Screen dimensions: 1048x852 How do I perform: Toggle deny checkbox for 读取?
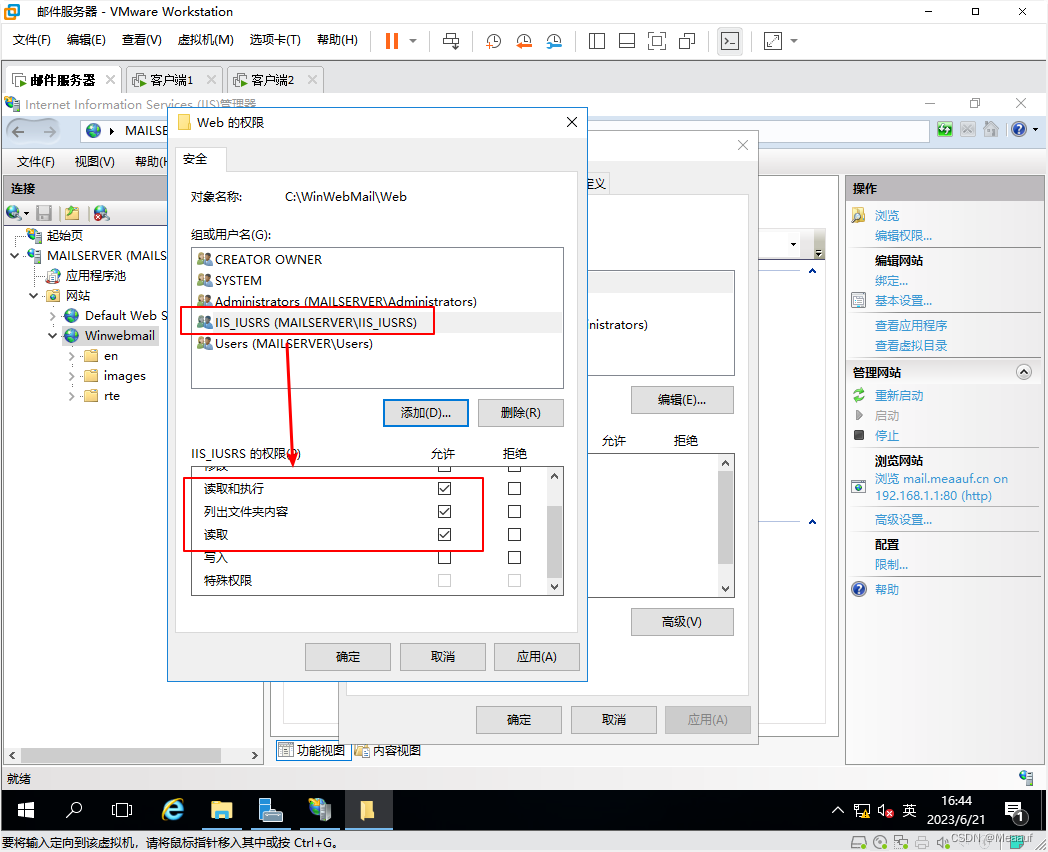(514, 535)
